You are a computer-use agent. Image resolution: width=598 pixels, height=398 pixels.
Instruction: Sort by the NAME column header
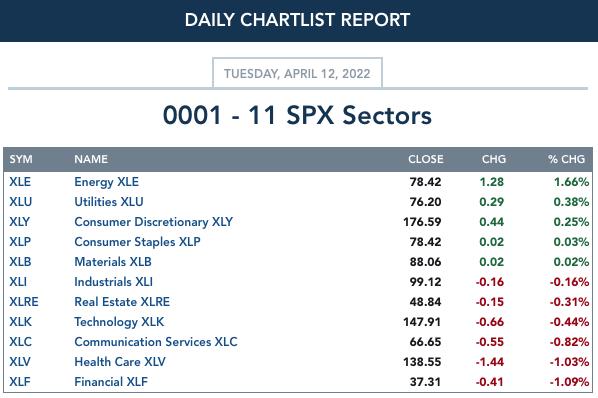[x=91, y=159]
